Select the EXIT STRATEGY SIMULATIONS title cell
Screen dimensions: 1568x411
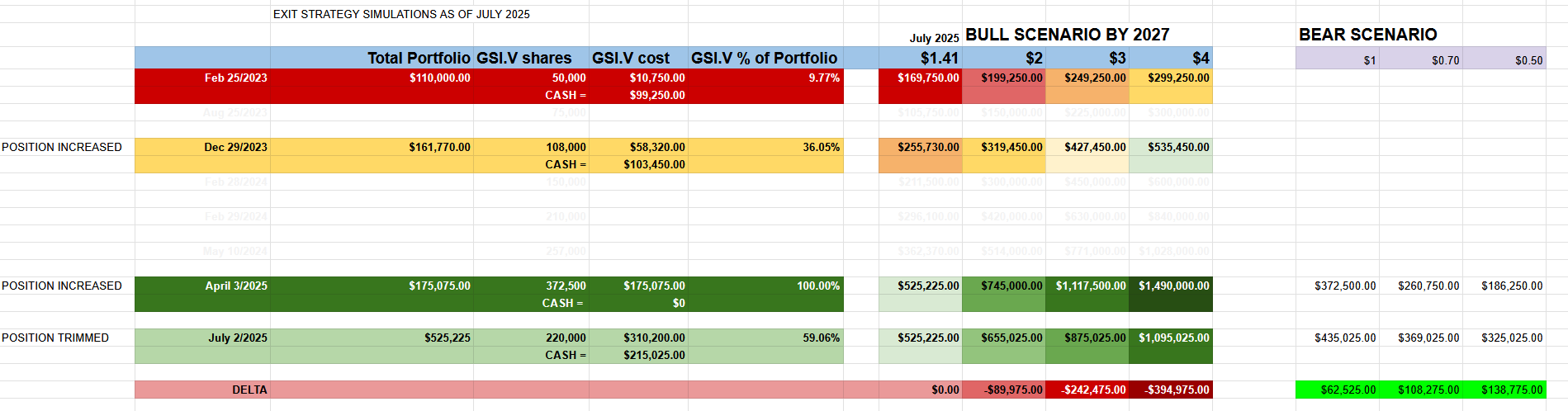click(402, 14)
